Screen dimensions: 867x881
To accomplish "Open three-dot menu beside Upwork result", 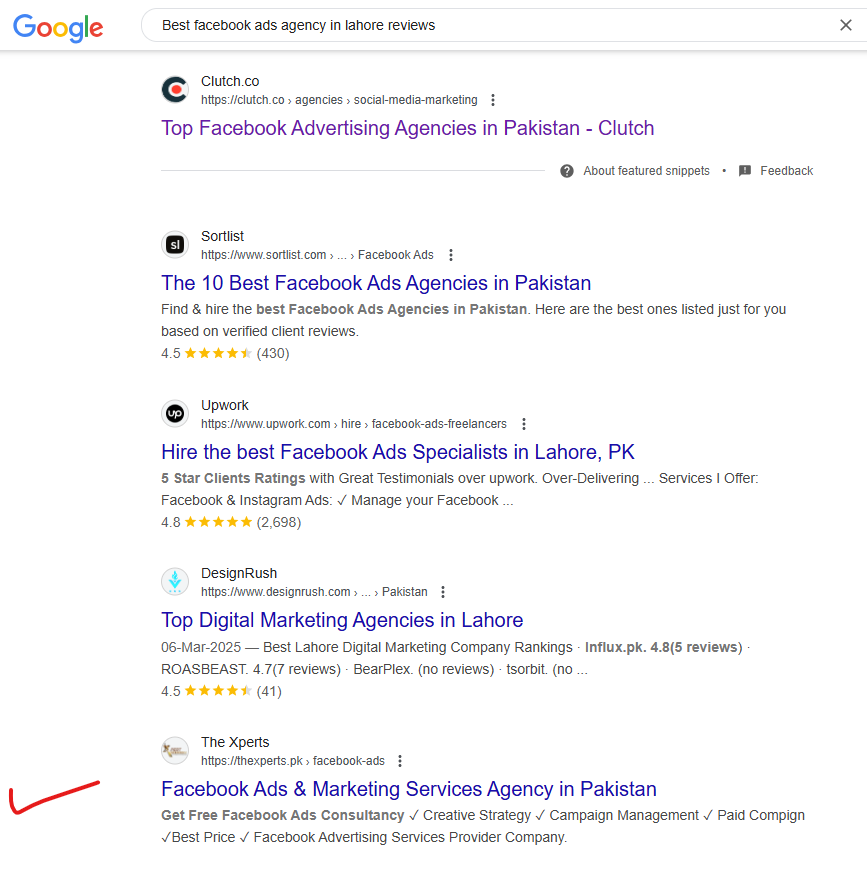I will coord(524,424).
